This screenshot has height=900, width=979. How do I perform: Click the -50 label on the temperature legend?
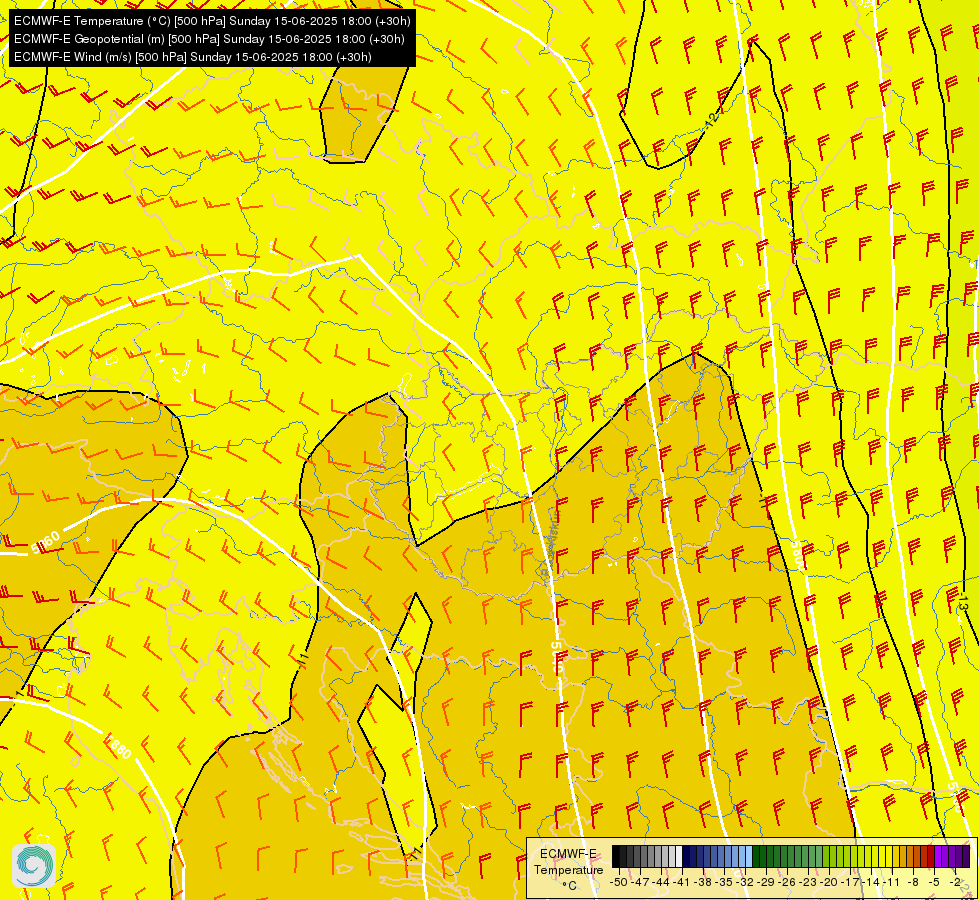coord(619,882)
